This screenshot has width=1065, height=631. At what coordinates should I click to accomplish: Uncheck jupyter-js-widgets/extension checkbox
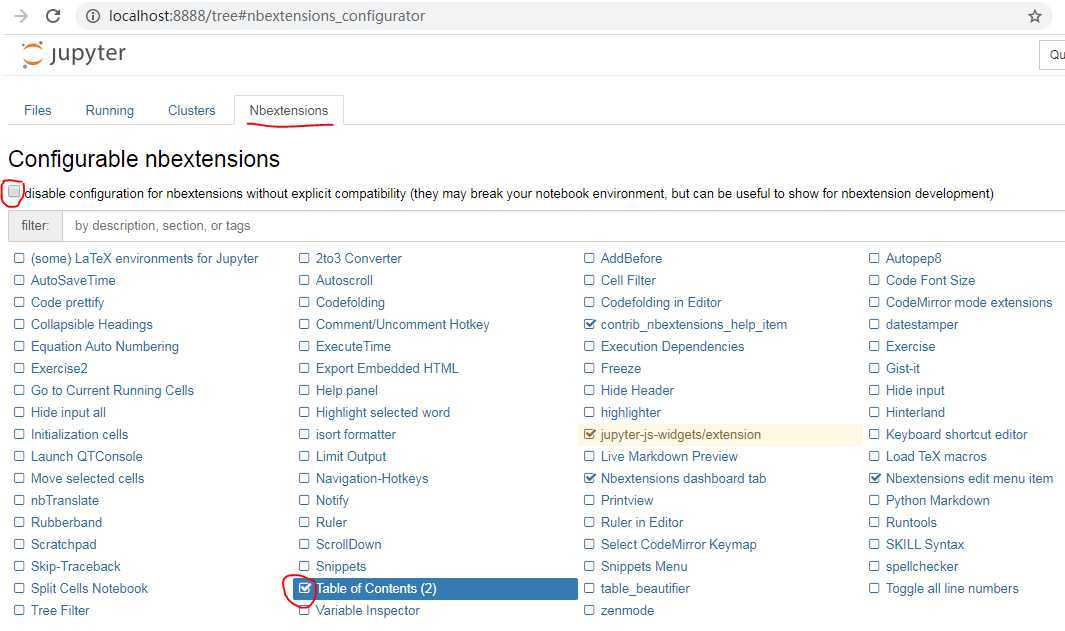[x=590, y=434]
